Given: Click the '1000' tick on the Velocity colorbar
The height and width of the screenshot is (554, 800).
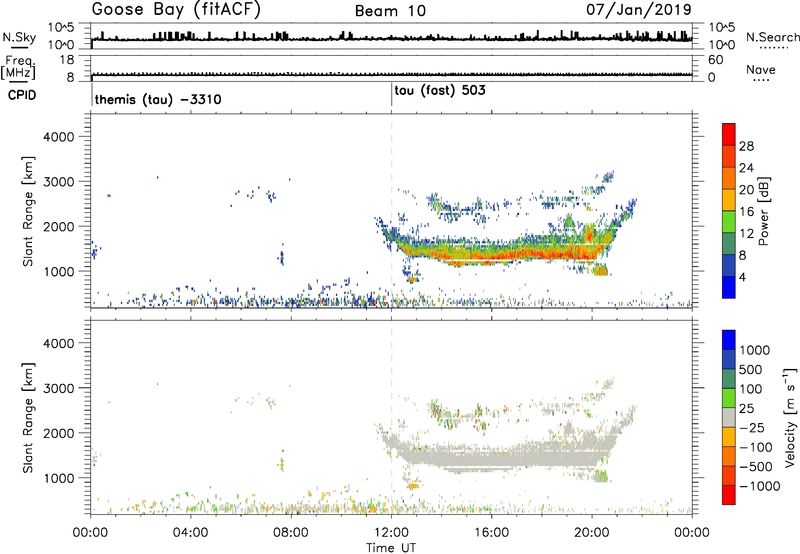Looking at the screenshot, I should click(x=754, y=350).
